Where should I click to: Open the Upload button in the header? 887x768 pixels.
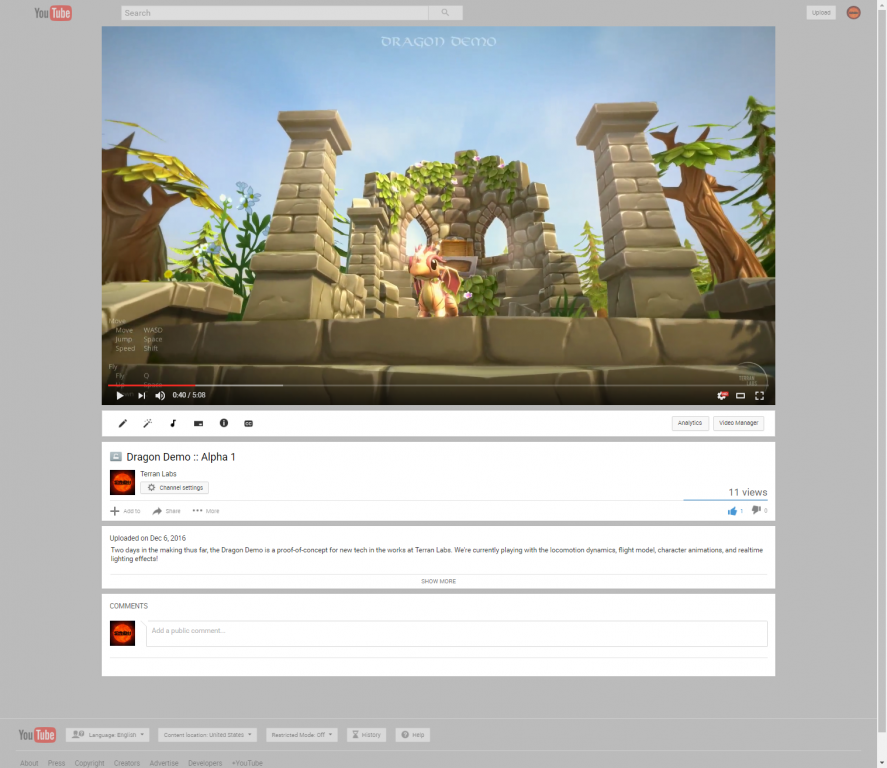pos(821,12)
